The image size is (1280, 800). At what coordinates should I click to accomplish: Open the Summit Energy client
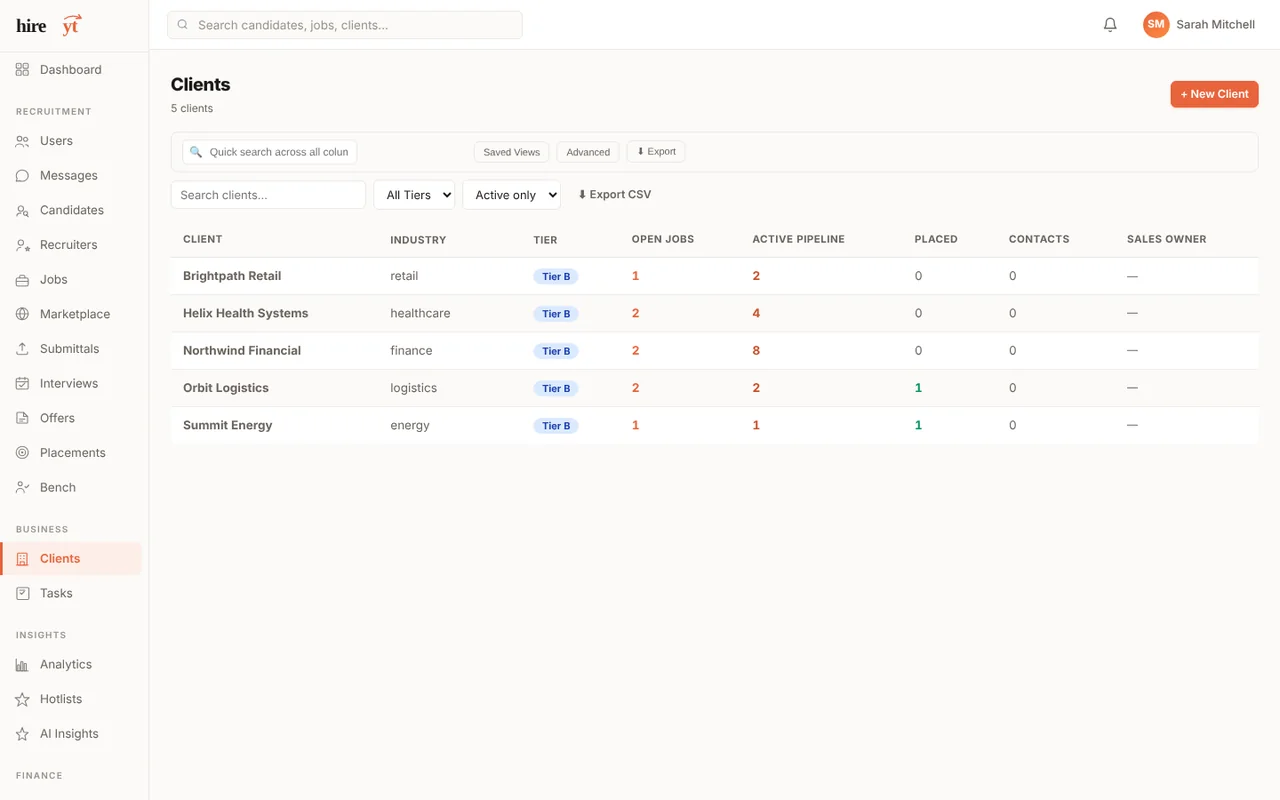pyautogui.click(x=228, y=425)
